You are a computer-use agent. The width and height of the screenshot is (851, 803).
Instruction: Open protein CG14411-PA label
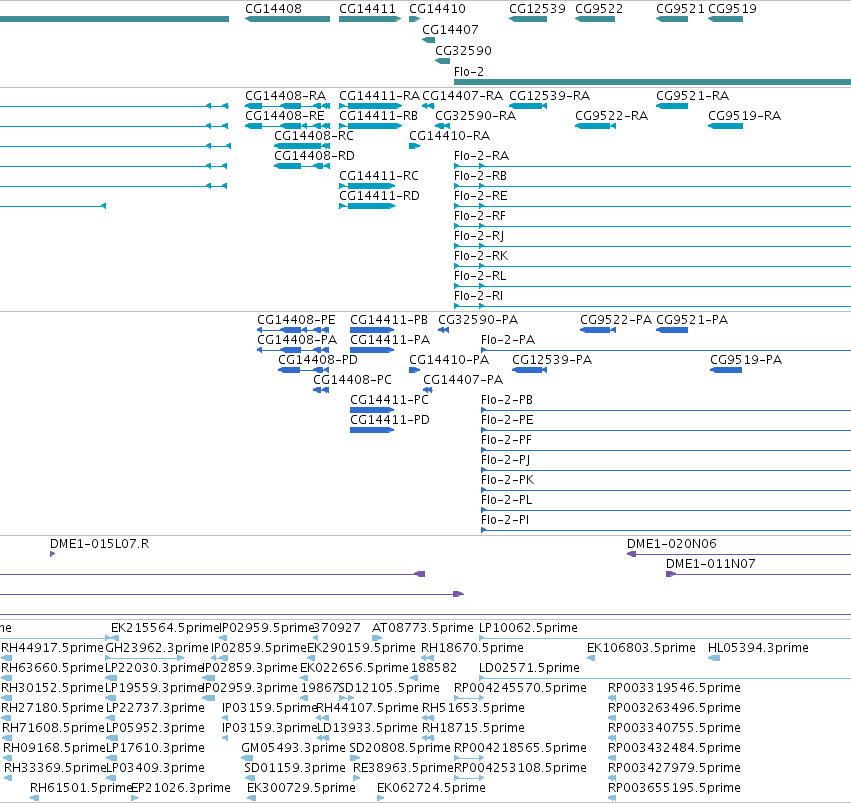(x=390, y=340)
